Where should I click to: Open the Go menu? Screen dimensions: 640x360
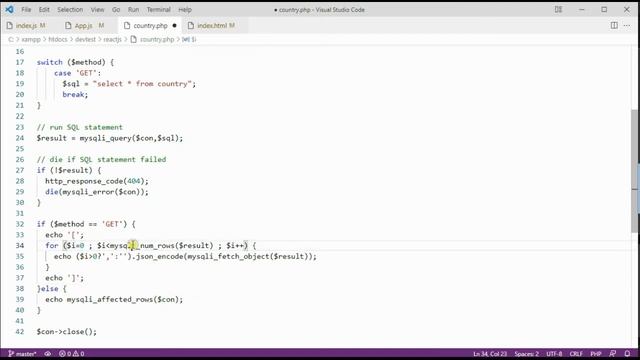tap(116, 9)
